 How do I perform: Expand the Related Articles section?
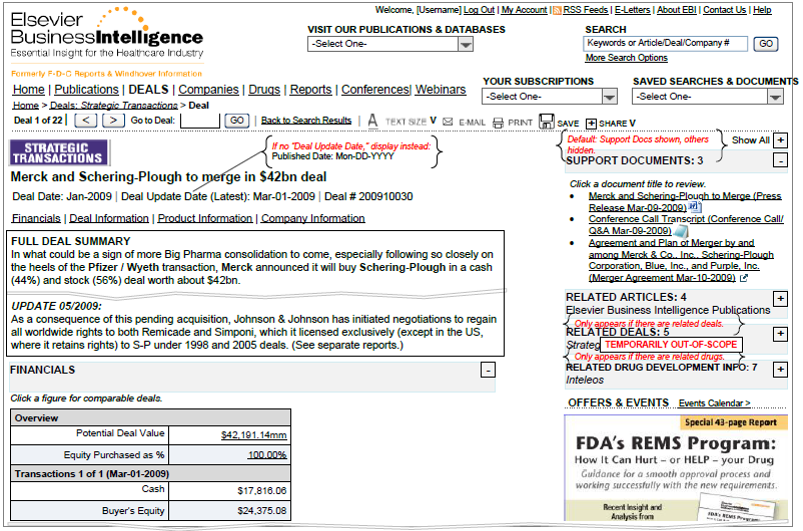click(780, 299)
